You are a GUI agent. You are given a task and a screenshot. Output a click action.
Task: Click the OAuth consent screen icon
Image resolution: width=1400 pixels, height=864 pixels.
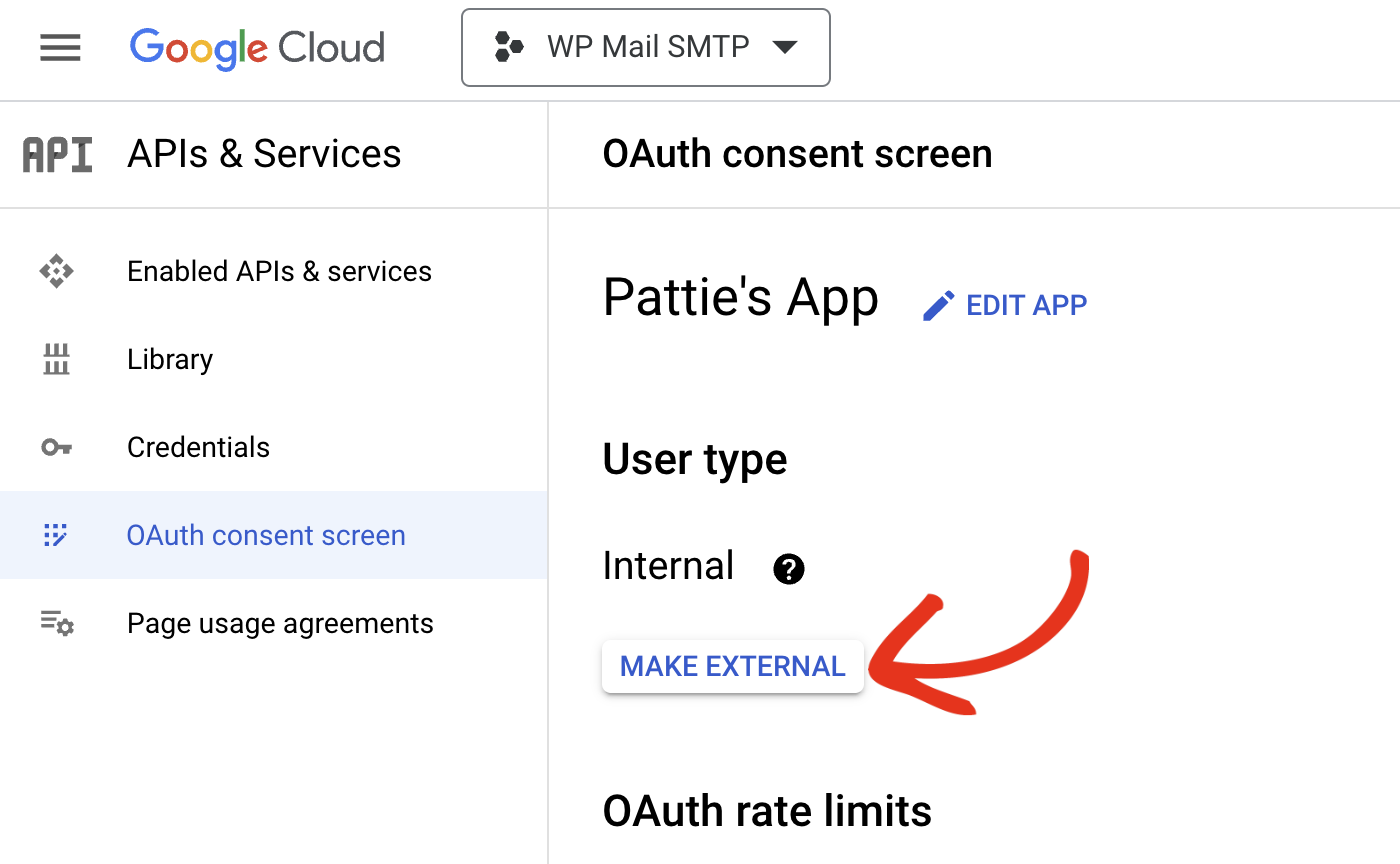(x=57, y=535)
